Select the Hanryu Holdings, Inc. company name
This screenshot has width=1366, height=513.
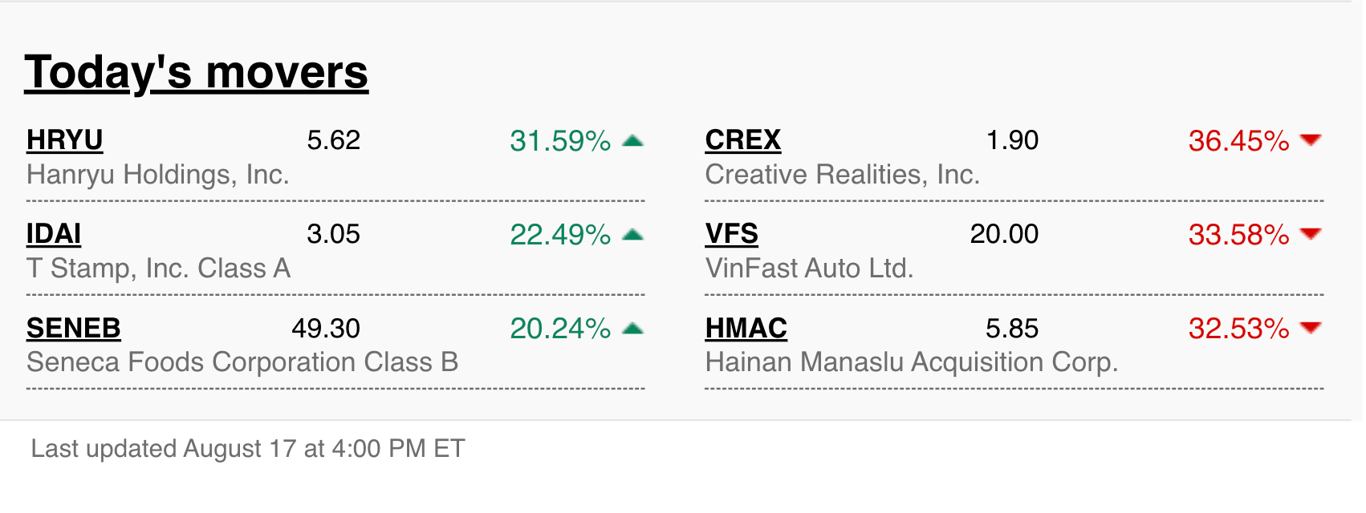tap(158, 175)
